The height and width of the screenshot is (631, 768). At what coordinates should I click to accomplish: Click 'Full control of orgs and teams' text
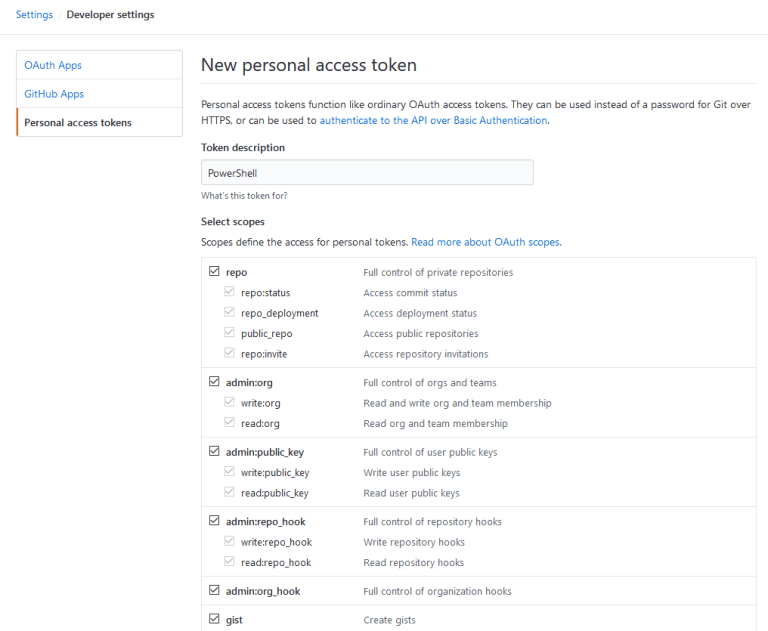click(430, 383)
